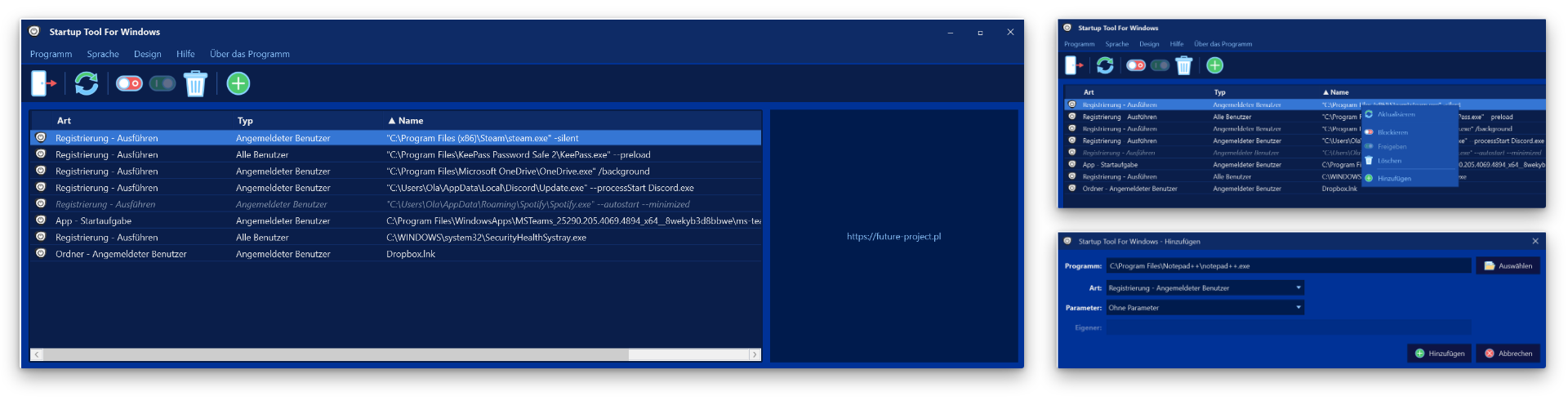Open the https://future-project.pl link
Image resolution: width=1568 pixels, height=401 pixels.
click(x=893, y=237)
